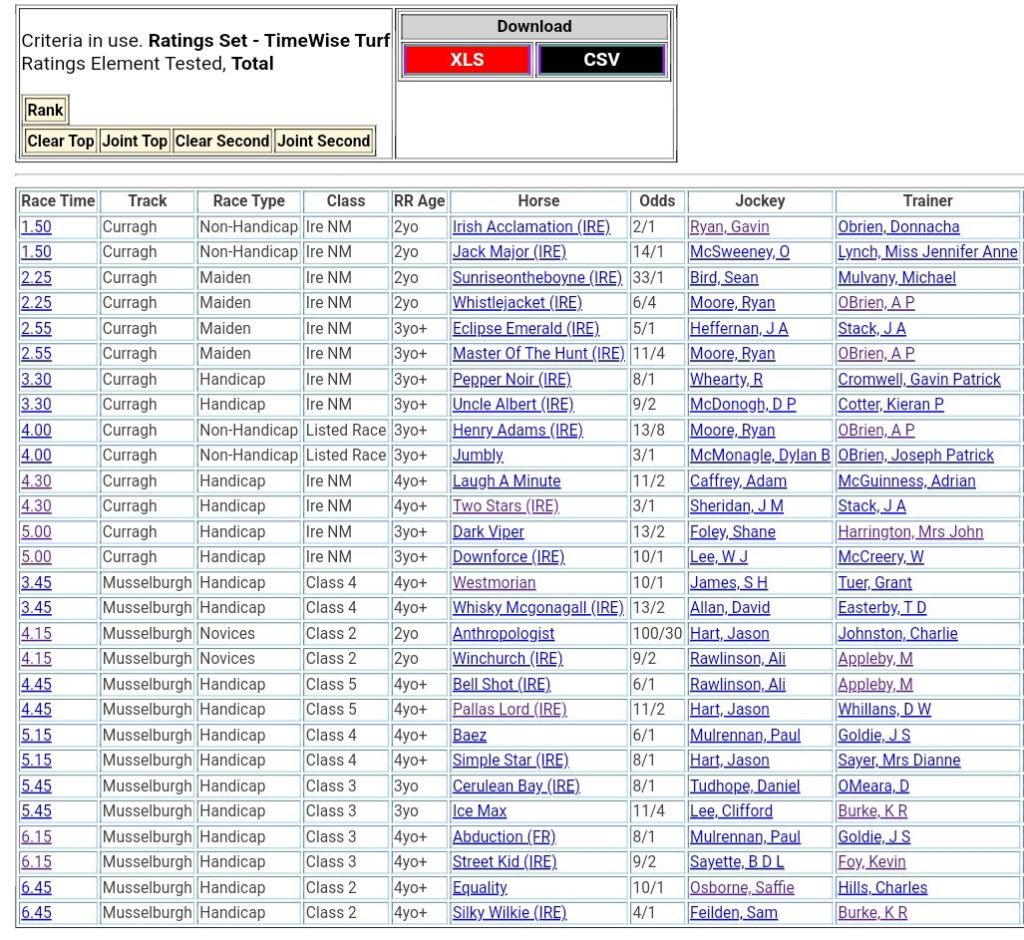Open horse Henry Adams (IRE)

coord(517,430)
